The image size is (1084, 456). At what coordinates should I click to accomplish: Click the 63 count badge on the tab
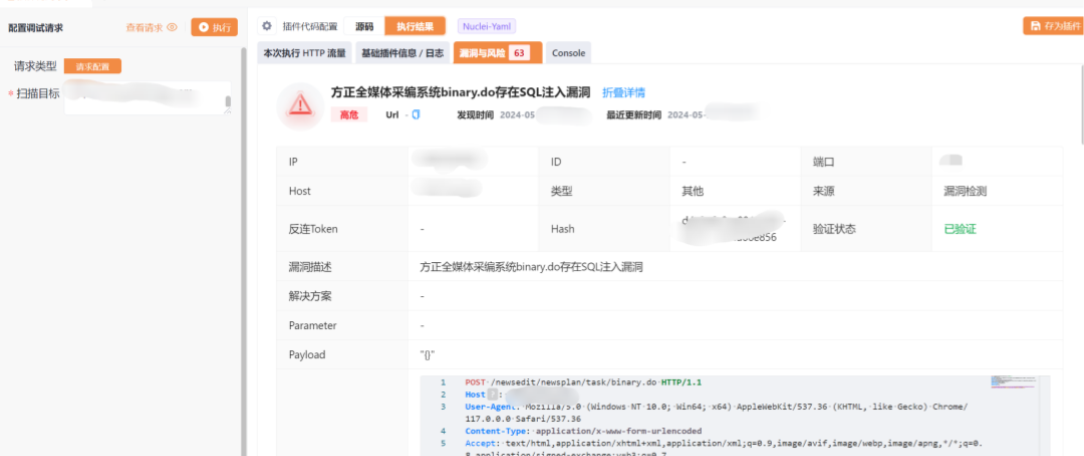[519, 53]
